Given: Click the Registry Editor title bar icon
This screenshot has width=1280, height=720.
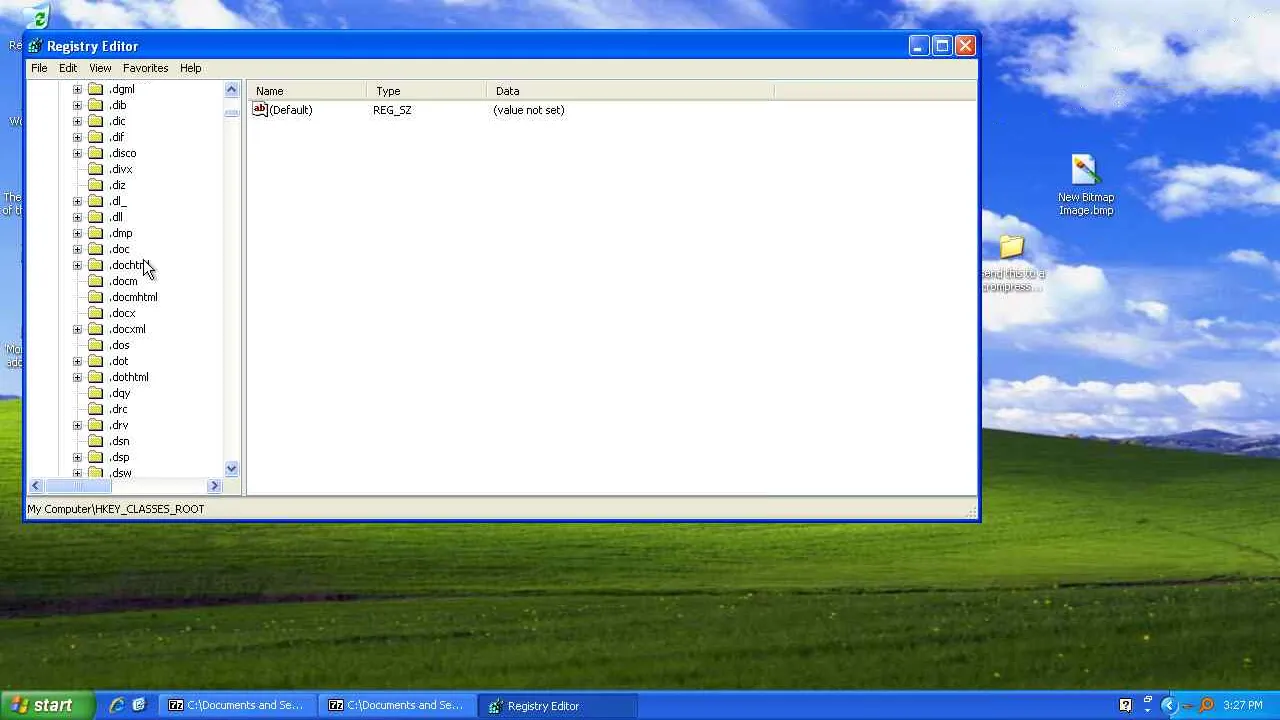Looking at the screenshot, I should coord(35,46).
